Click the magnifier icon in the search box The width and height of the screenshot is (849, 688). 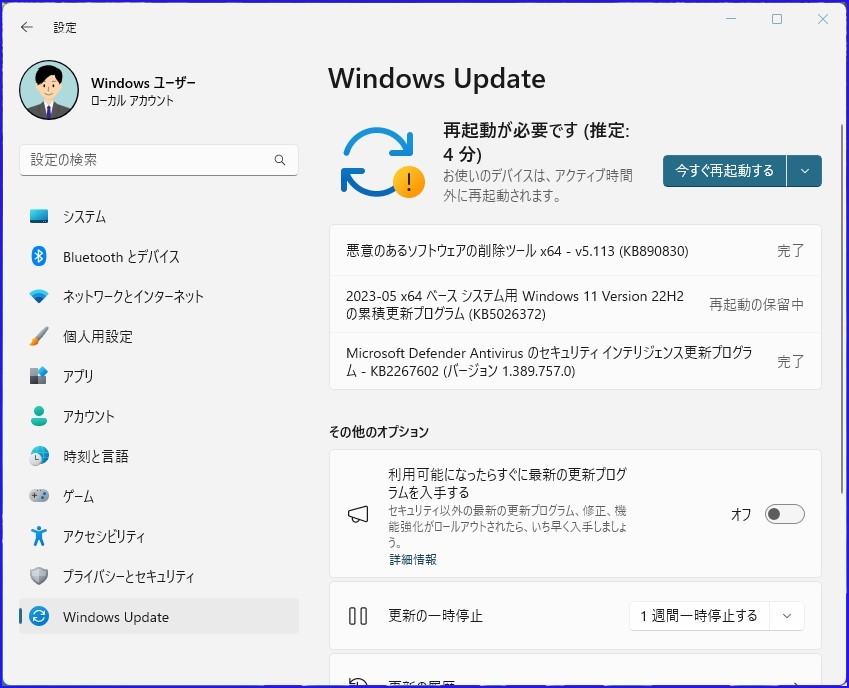280,160
